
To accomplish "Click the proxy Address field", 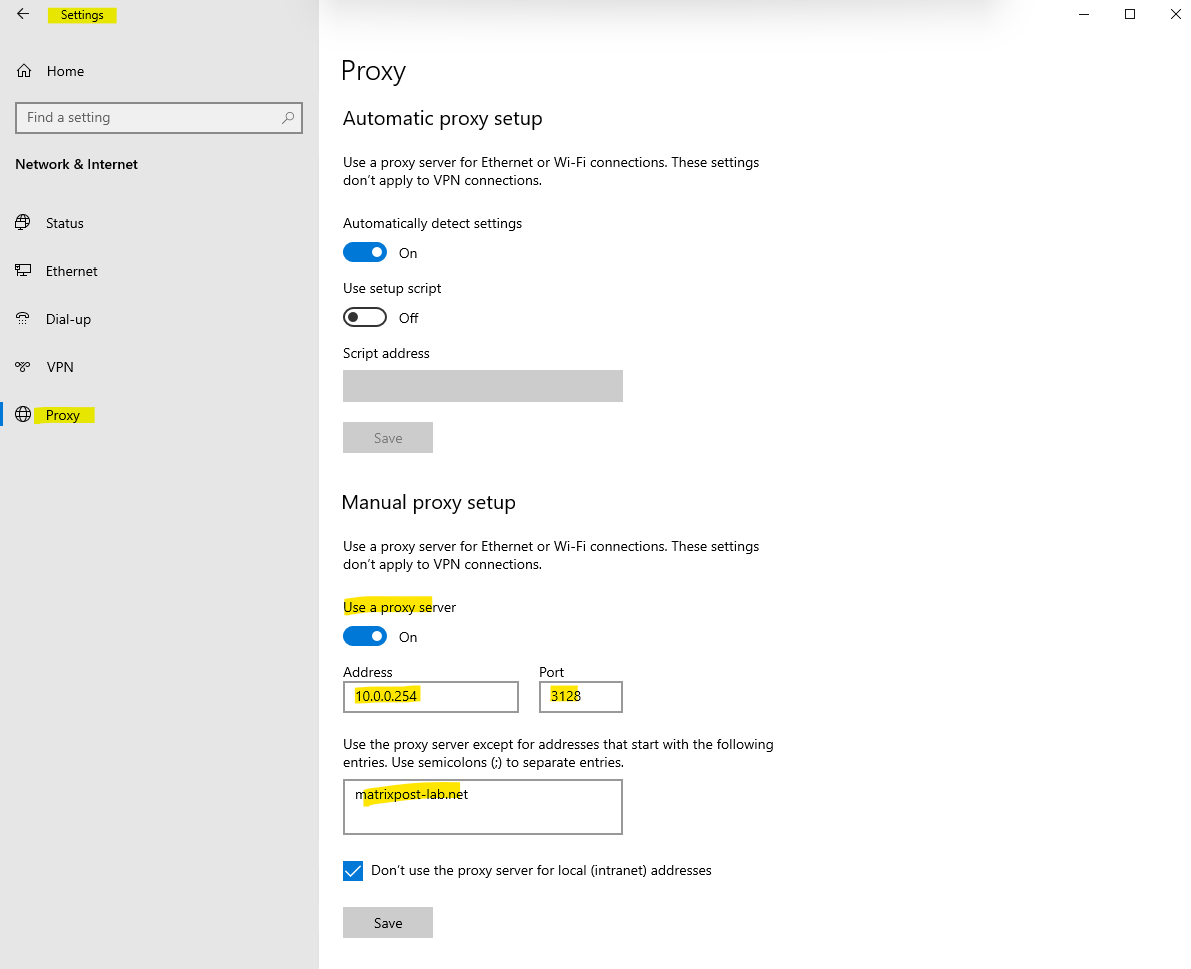I will tap(431, 696).
